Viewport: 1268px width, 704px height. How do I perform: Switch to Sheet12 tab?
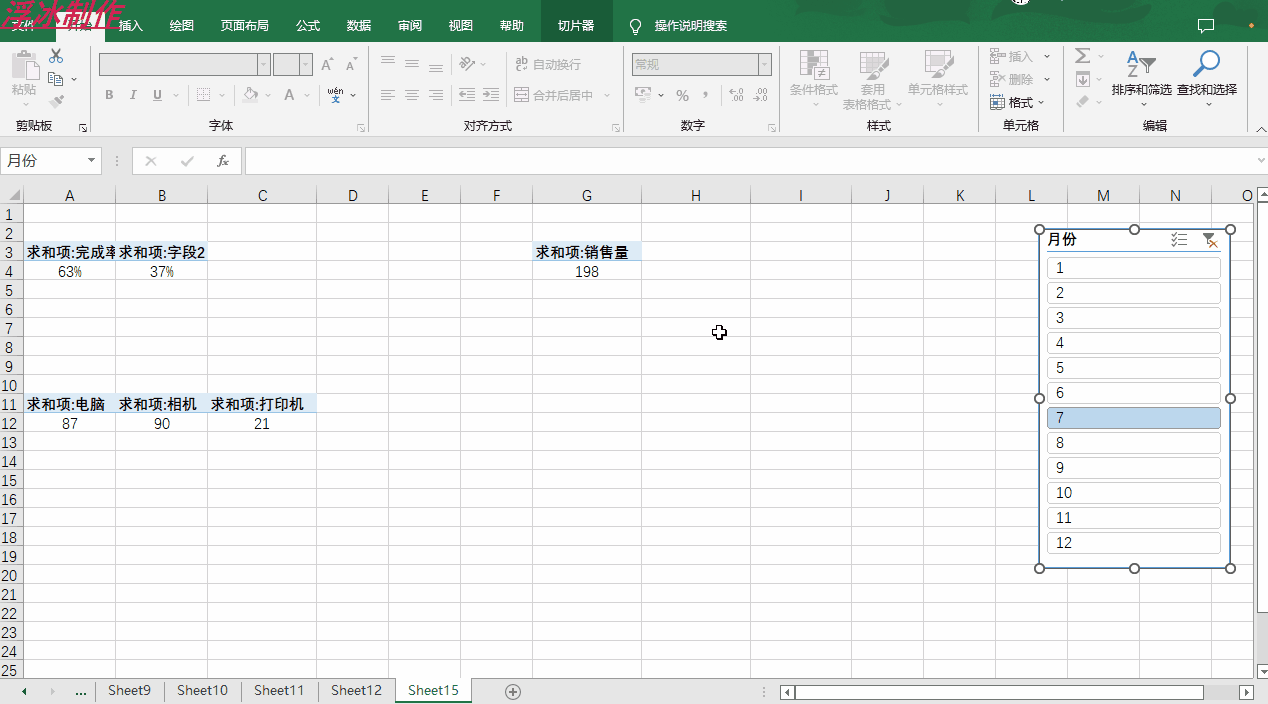(356, 690)
